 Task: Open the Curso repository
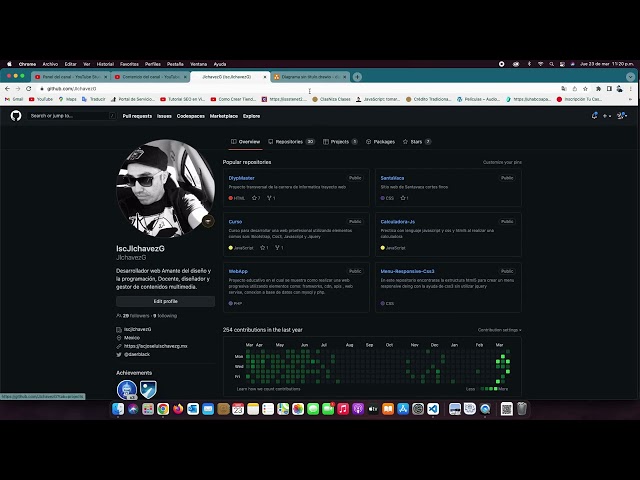(x=236, y=222)
